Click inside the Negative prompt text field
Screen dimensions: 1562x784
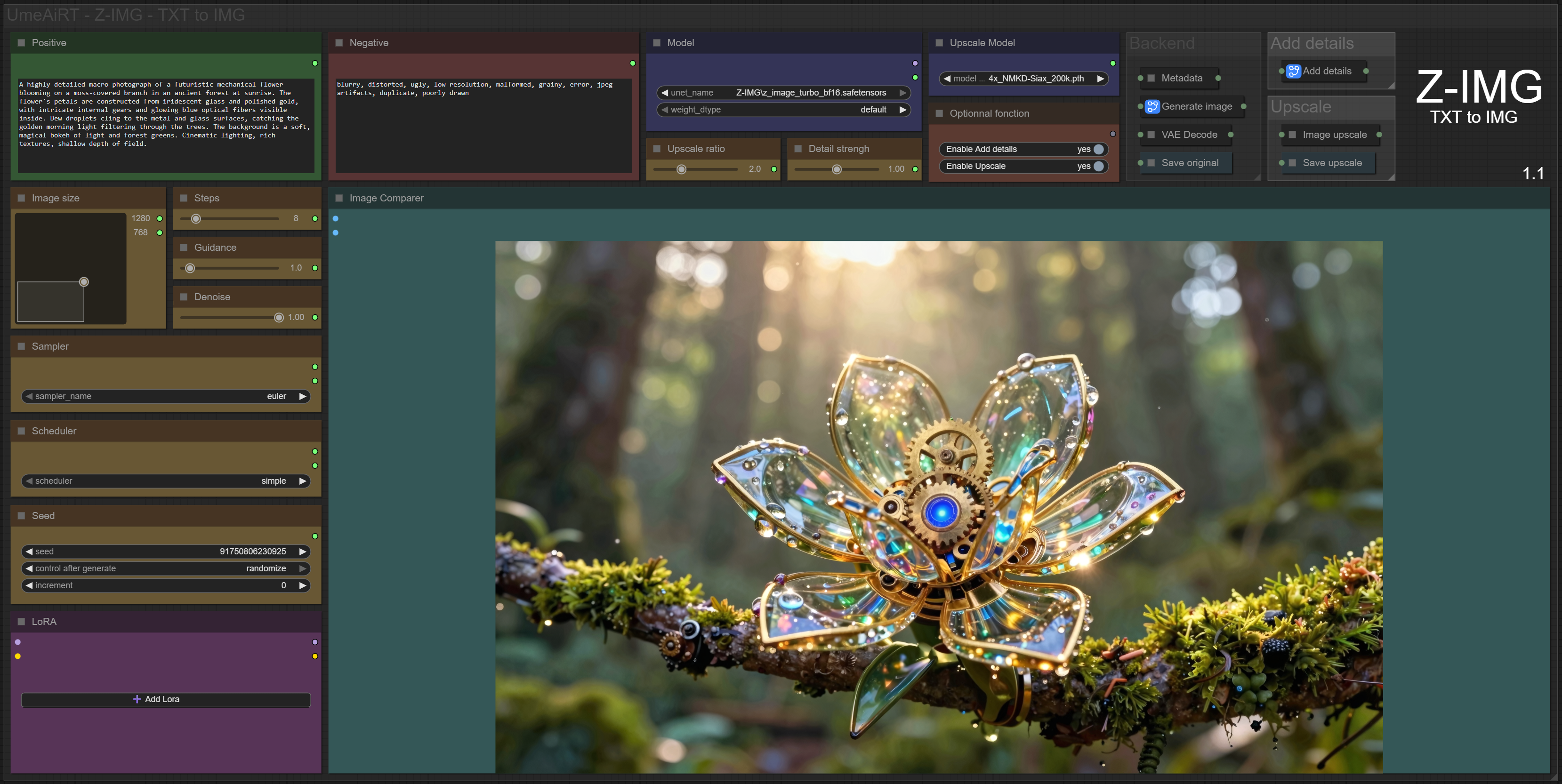point(483,128)
